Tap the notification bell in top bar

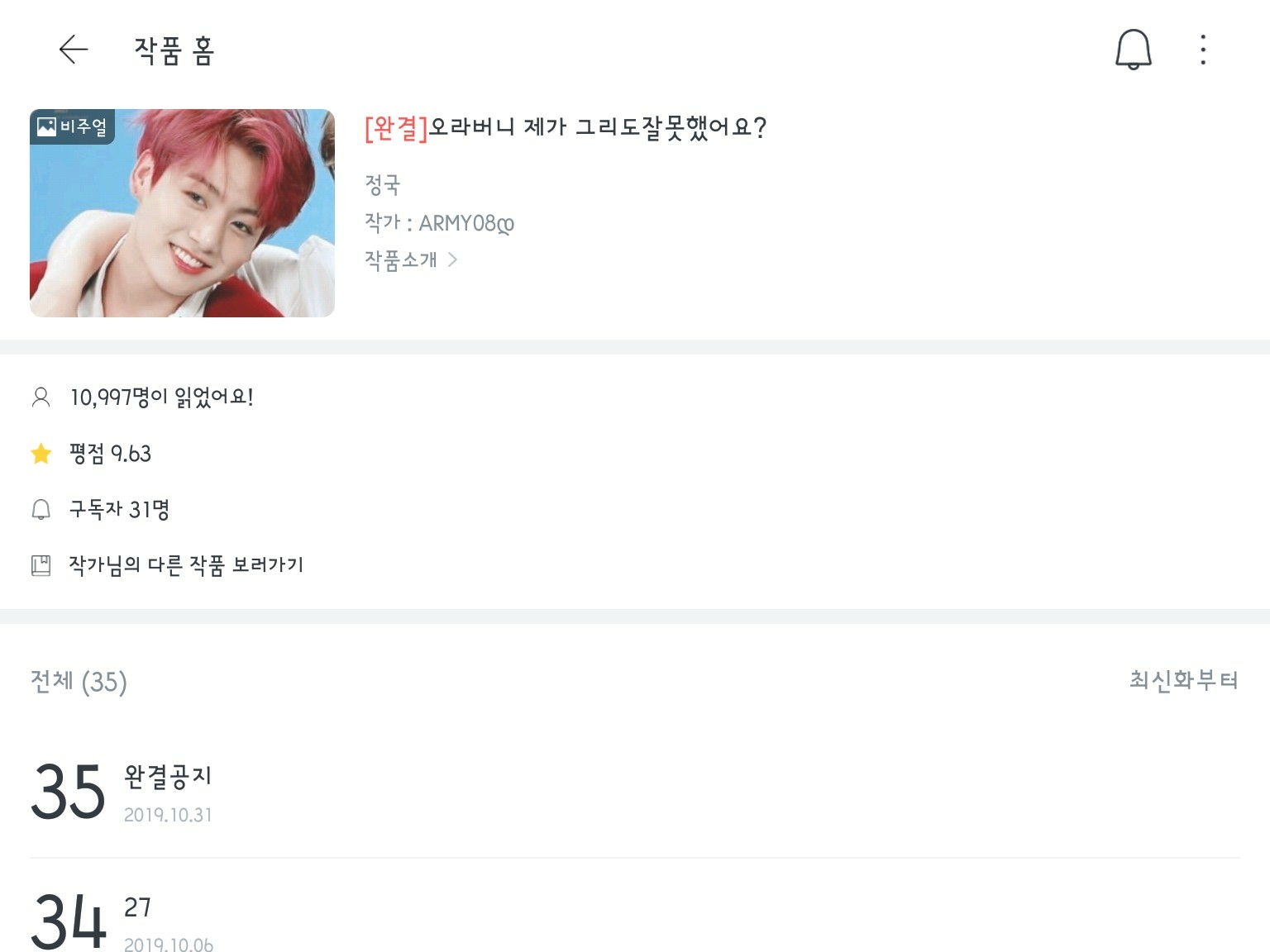pos(1133,50)
